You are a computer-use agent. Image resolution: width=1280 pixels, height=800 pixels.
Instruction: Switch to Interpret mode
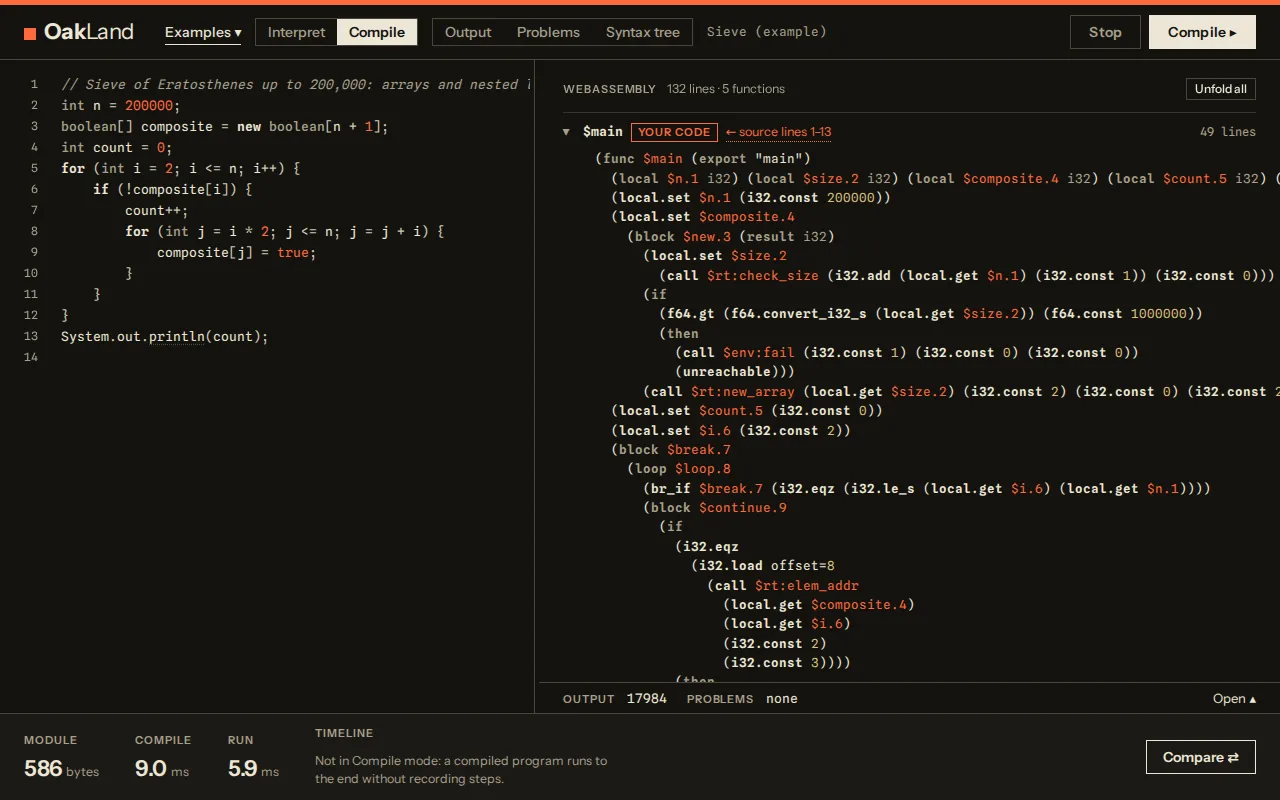coord(296,32)
